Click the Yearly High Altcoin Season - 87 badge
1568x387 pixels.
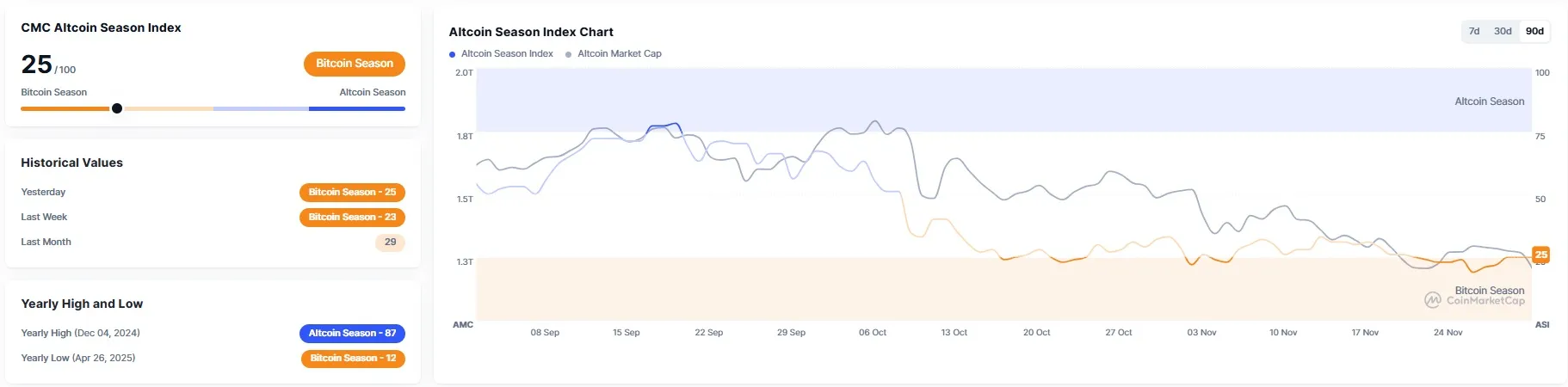352,334
